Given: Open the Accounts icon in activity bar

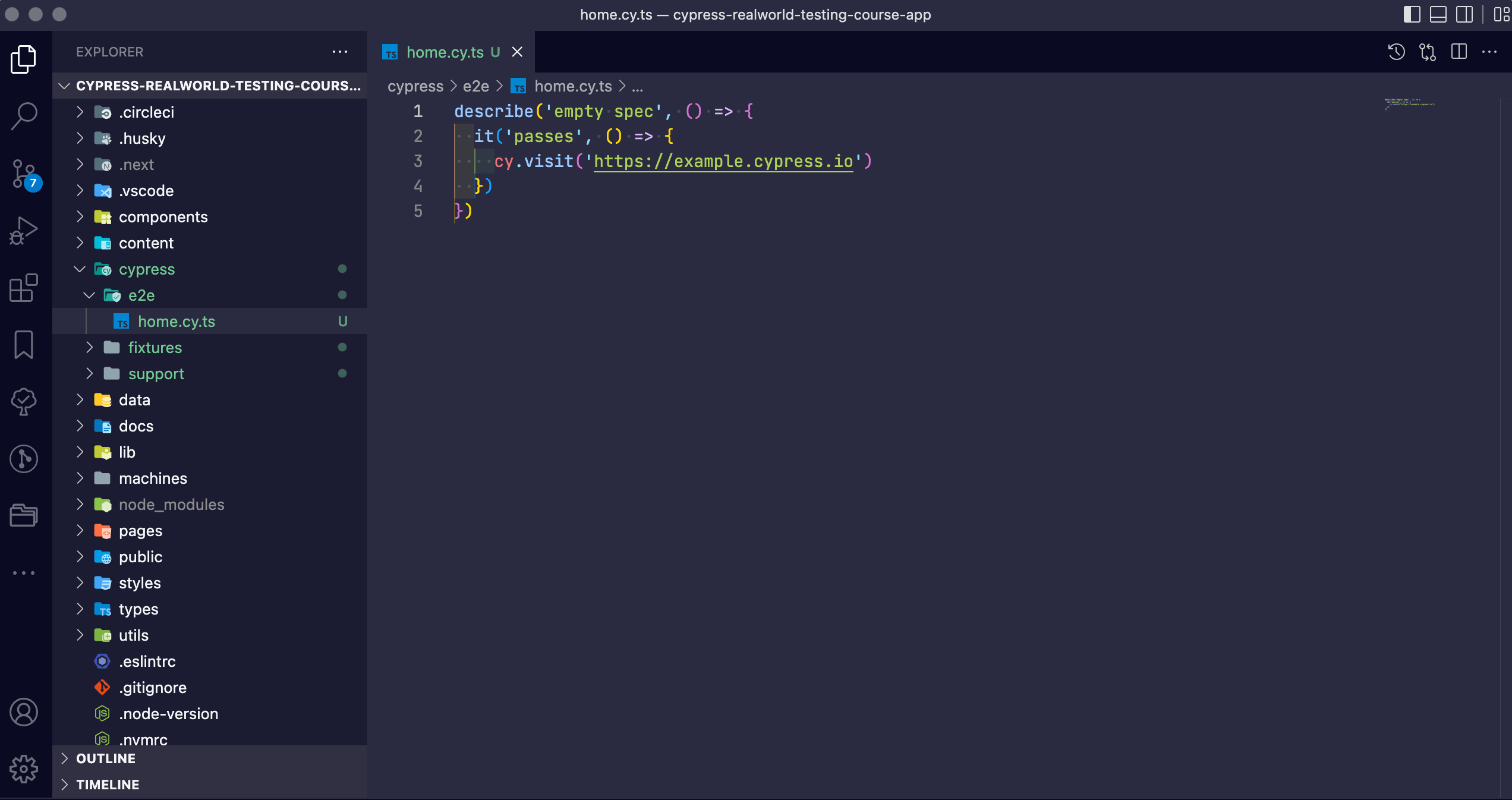Looking at the screenshot, I should tap(24, 712).
